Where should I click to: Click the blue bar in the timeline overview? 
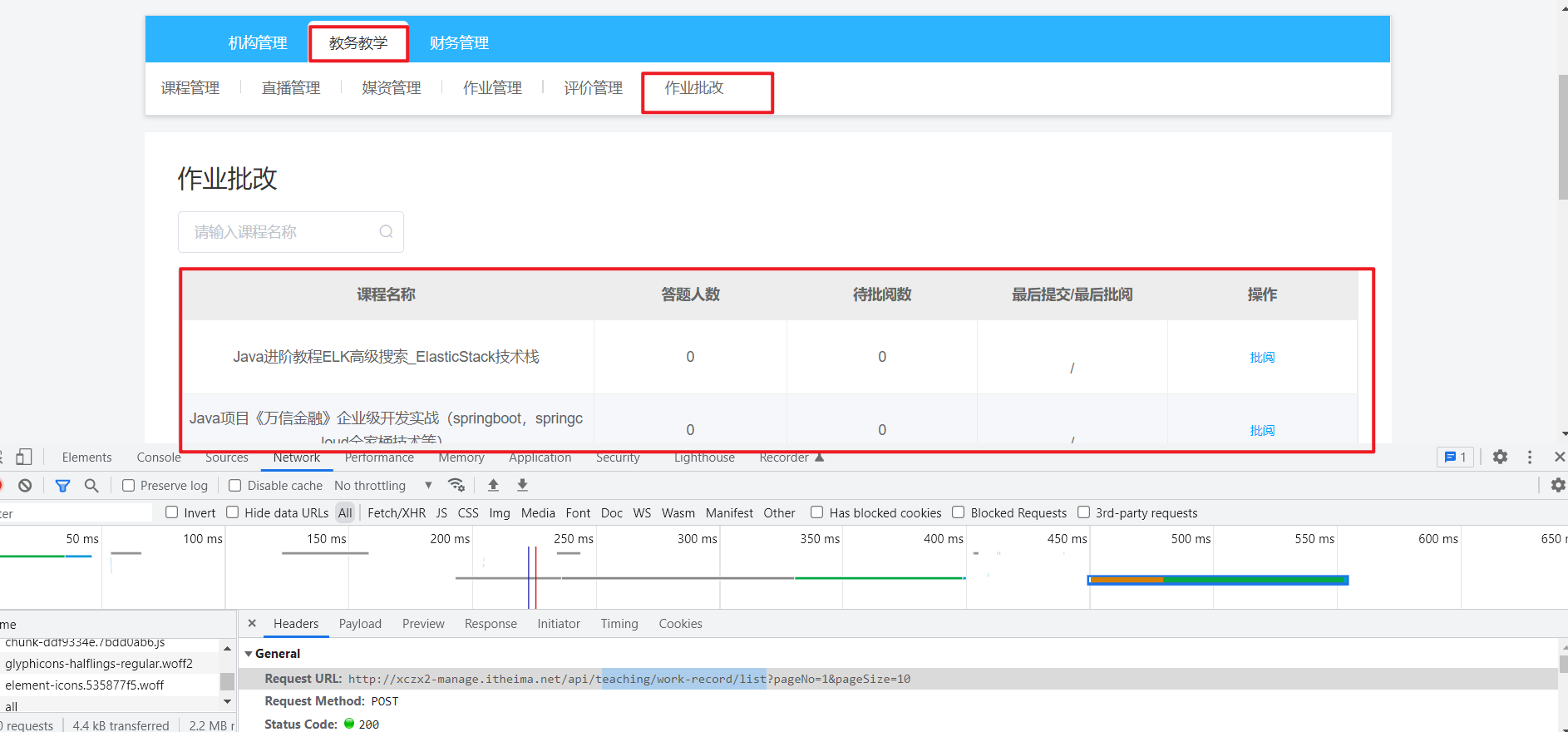1218,580
